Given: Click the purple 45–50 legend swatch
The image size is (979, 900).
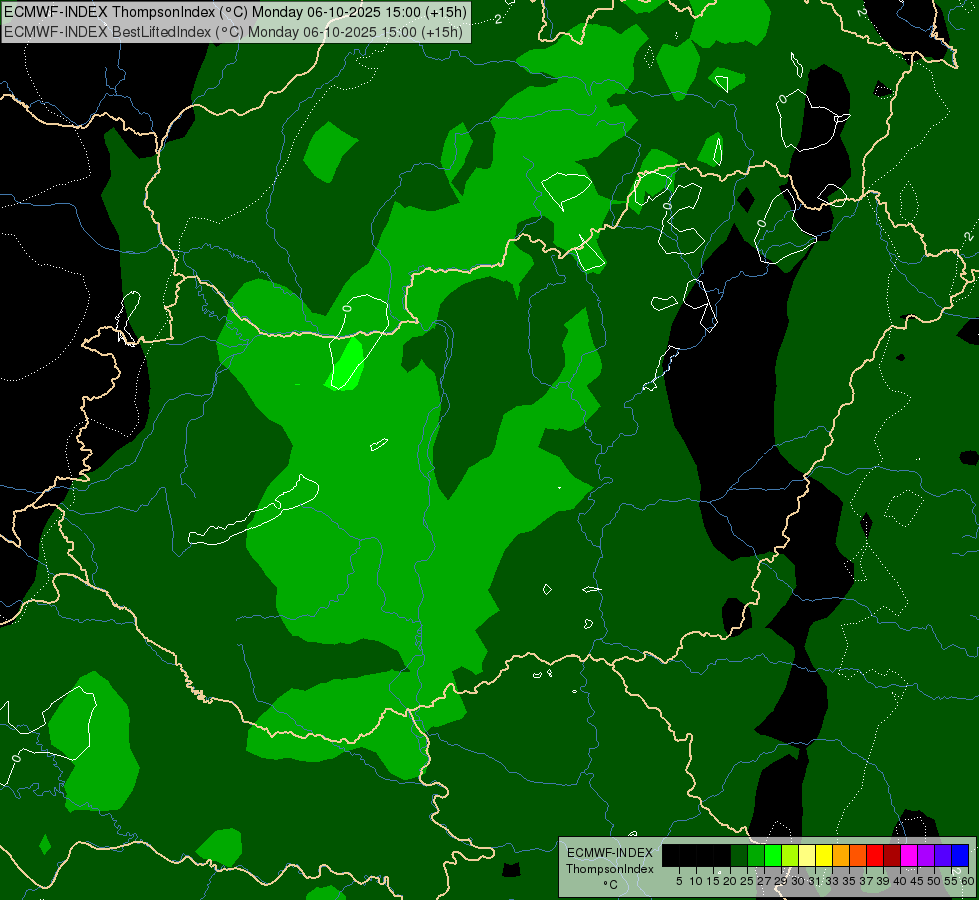Looking at the screenshot, I should pos(926,856).
